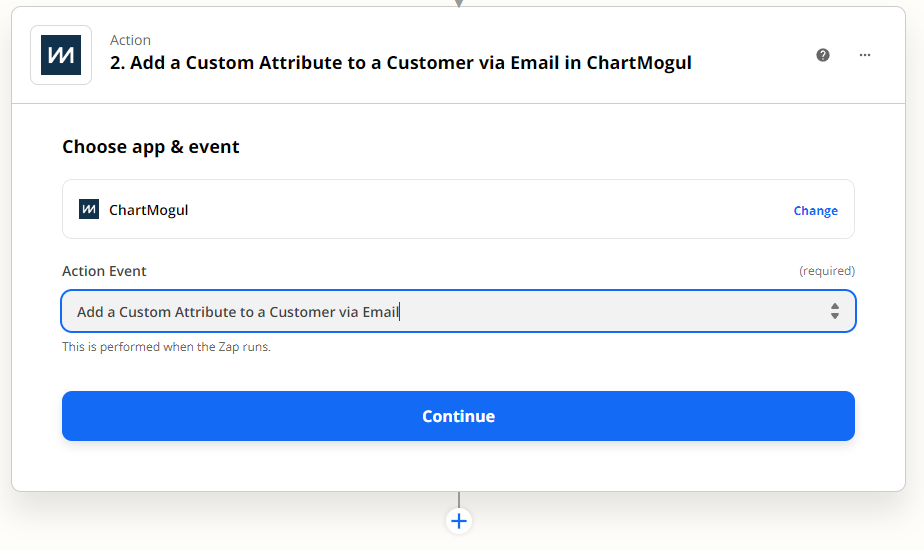Open the Action Event combo box
The height and width of the screenshot is (550, 924).
click(x=458, y=311)
